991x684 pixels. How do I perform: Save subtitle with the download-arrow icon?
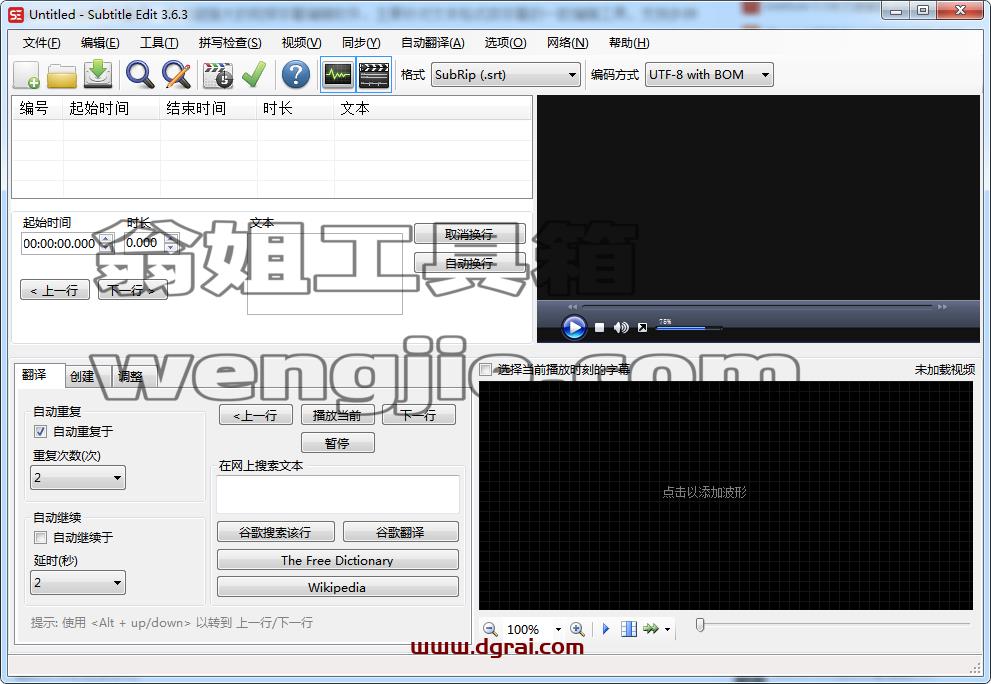(98, 74)
